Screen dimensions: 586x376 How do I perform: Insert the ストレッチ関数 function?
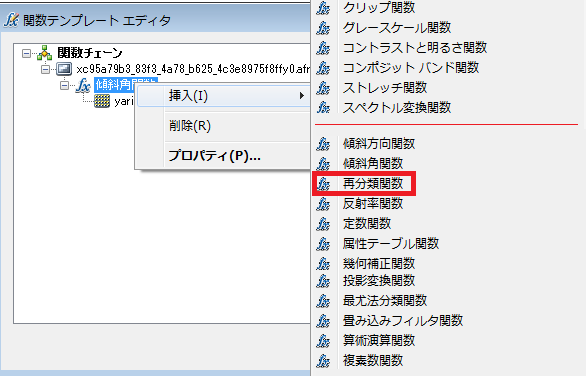point(385,88)
